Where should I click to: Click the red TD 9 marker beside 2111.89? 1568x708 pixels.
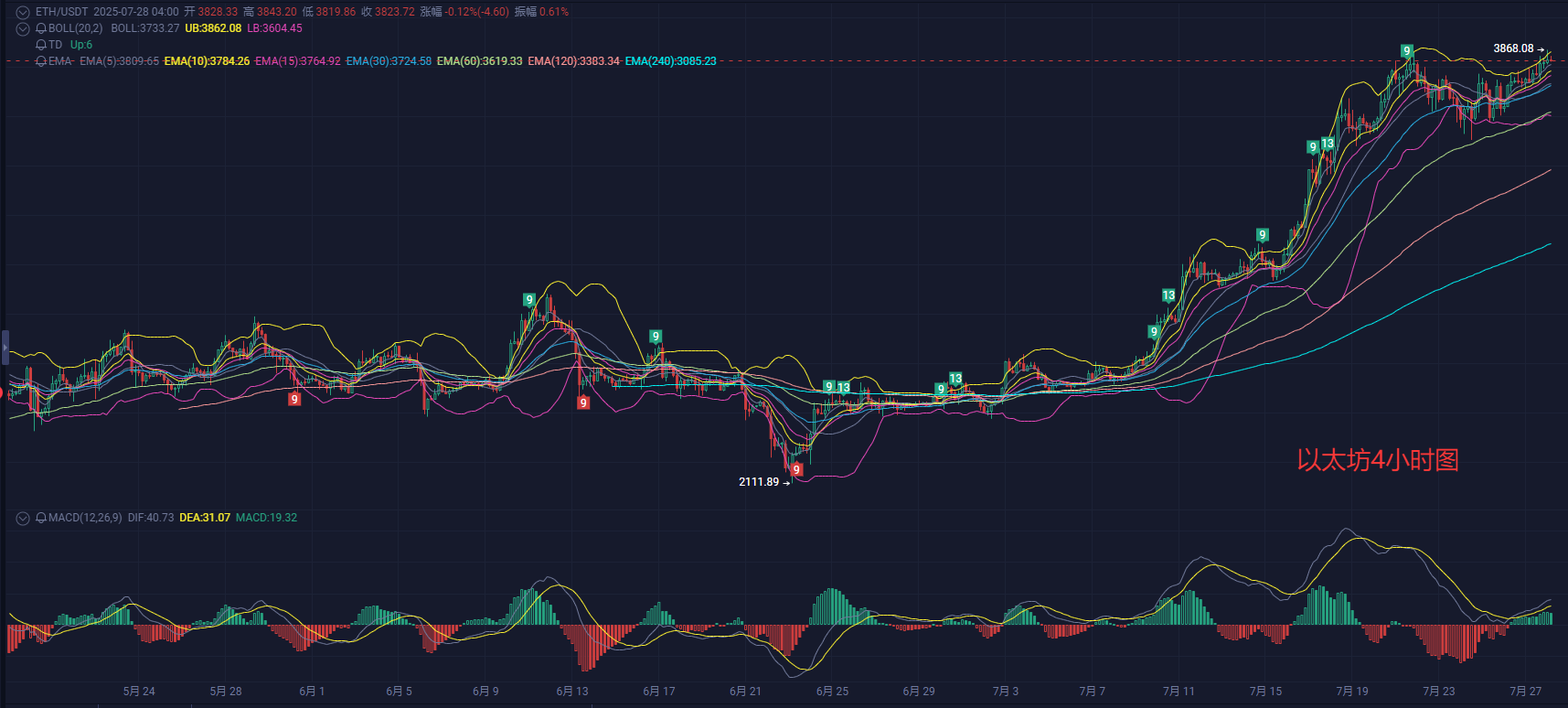(x=796, y=469)
